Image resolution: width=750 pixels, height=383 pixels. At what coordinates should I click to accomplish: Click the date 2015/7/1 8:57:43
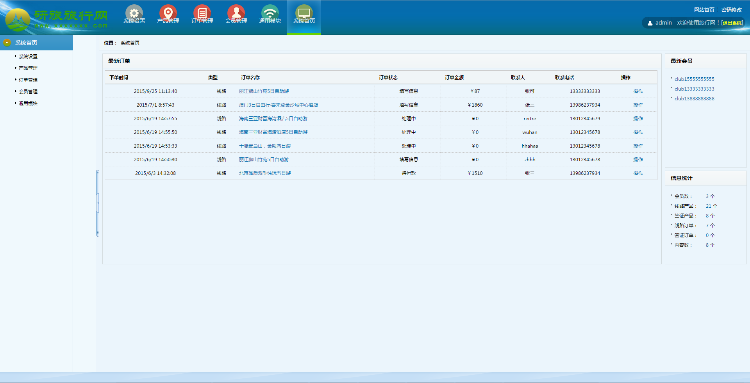pyautogui.click(x=155, y=105)
